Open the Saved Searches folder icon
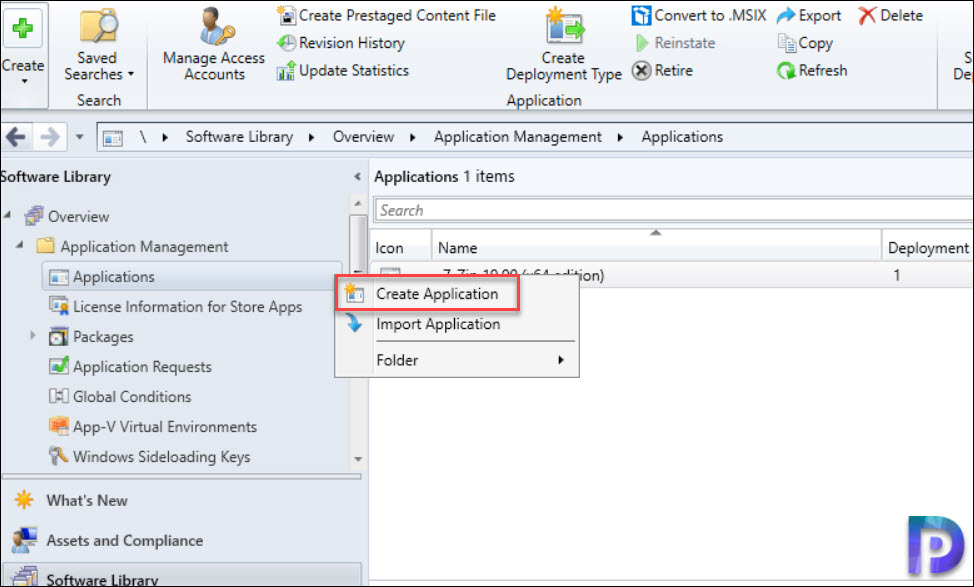The image size is (974, 587). (98, 25)
